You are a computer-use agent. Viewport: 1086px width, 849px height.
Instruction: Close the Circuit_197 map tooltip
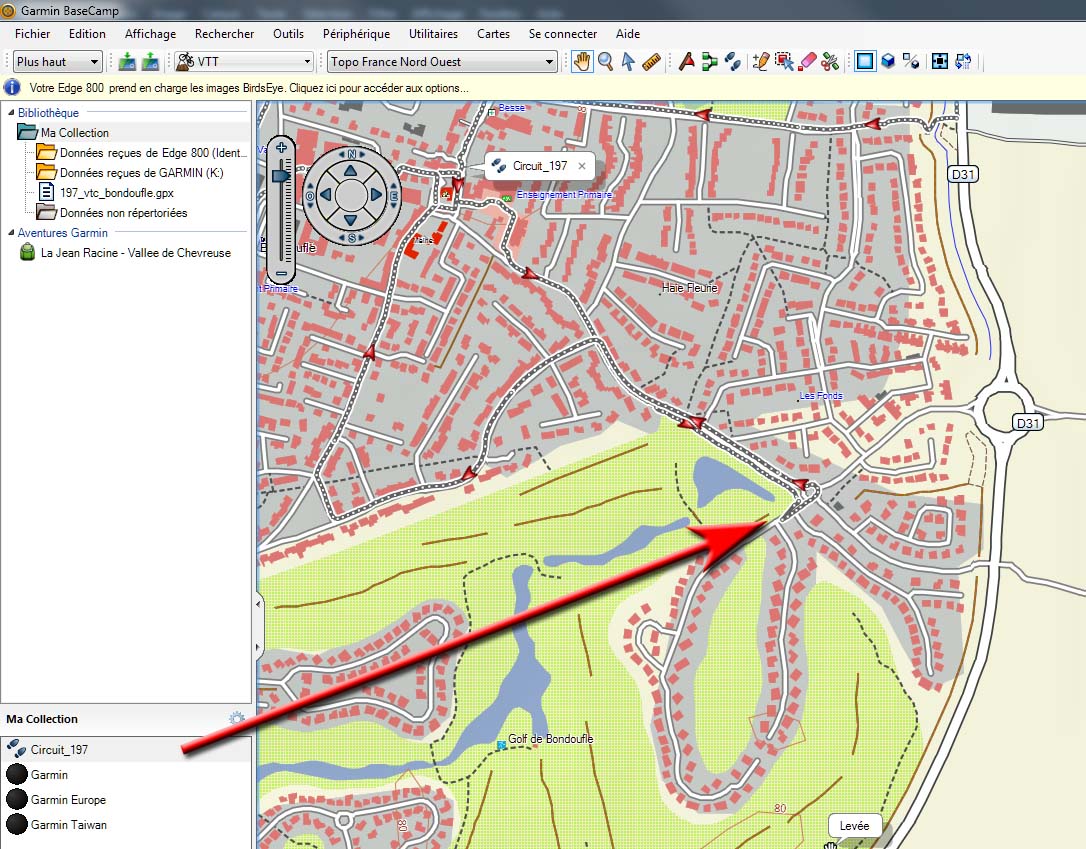tap(582, 166)
